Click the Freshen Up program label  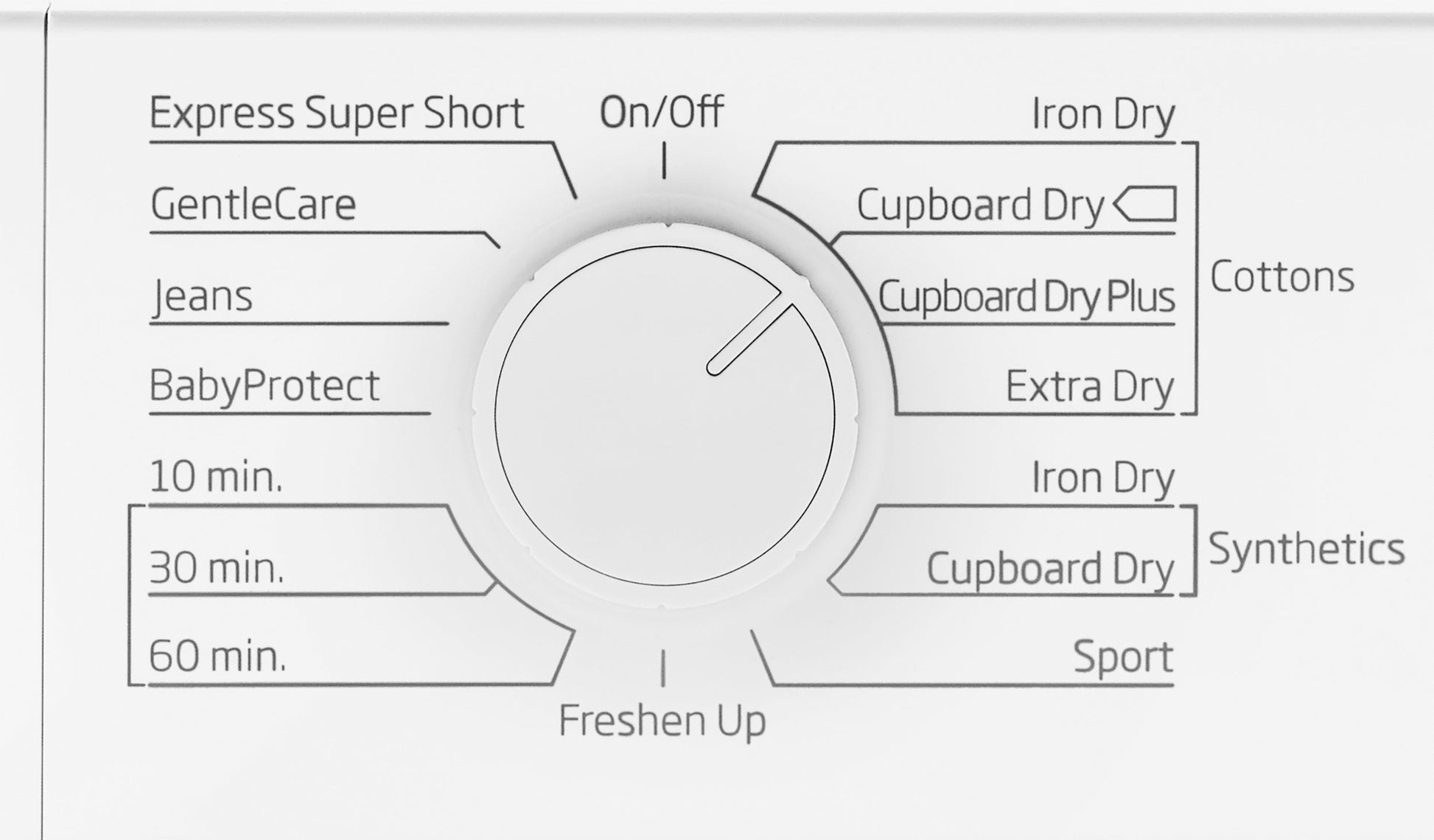662,721
